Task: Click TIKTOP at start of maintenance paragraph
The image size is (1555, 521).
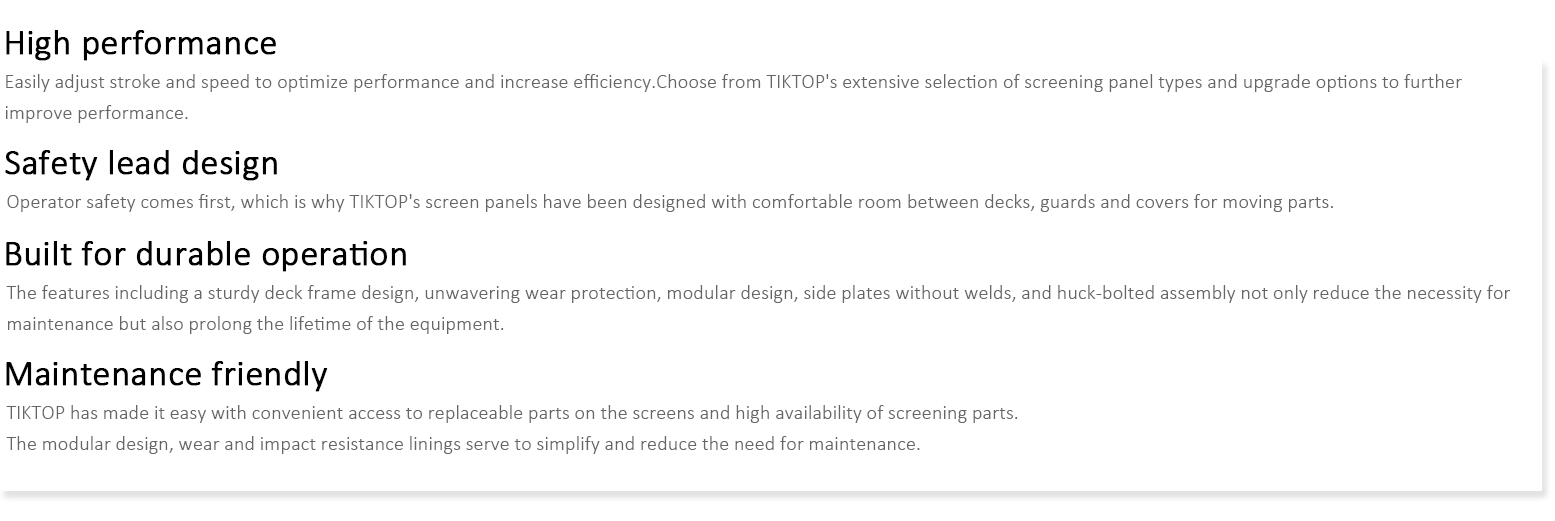Action: [35, 413]
